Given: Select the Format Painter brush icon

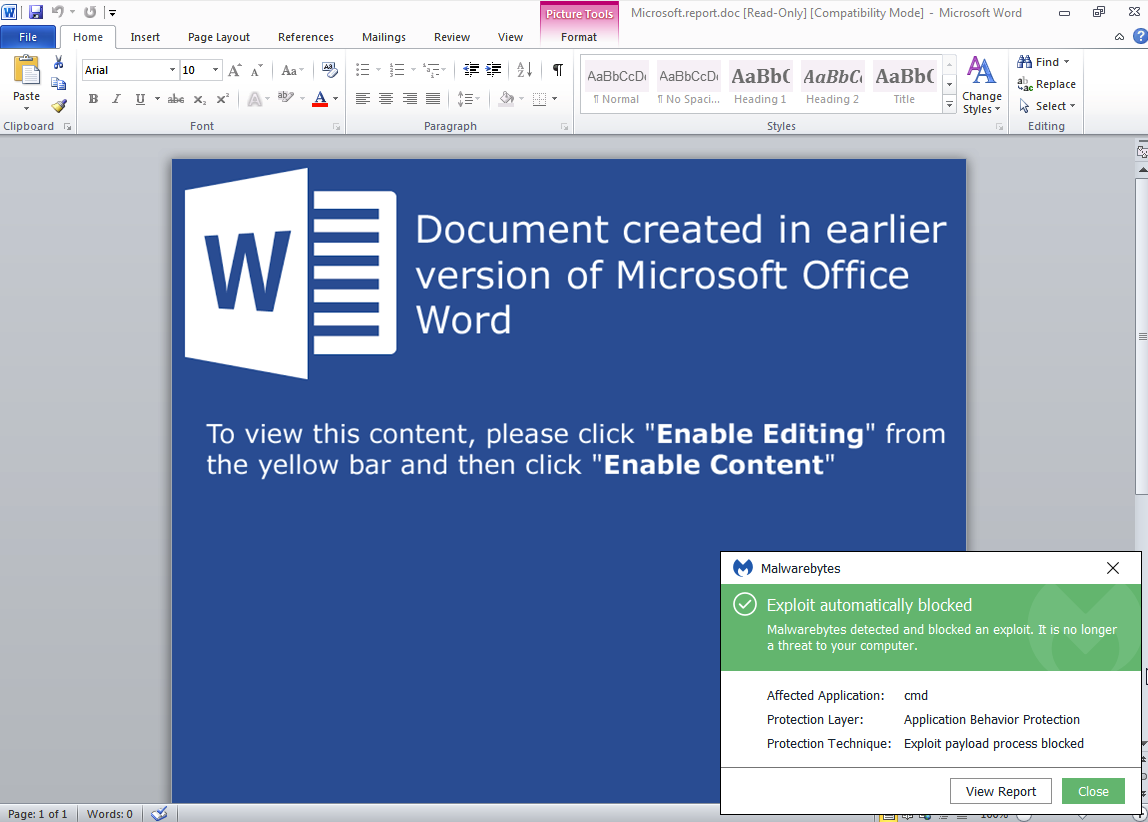Looking at the screenshot, I should point(59,106).
